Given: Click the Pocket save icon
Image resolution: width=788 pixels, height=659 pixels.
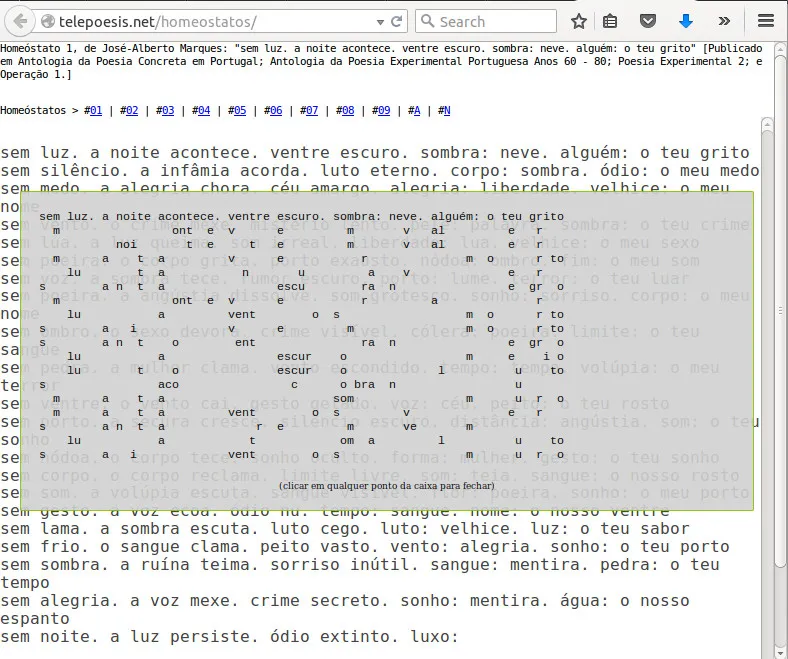Looking at the screenshot, I should pyautogui.click(x=648, y=21).
